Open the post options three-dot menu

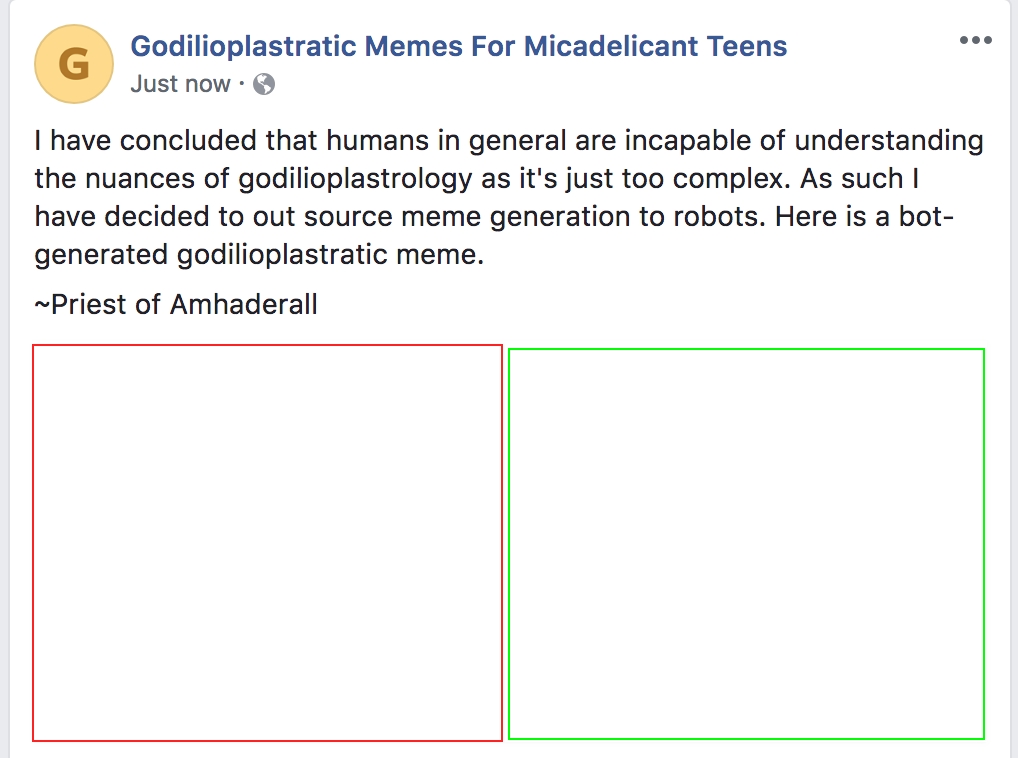pyautogui.click(x=976, y=40)
